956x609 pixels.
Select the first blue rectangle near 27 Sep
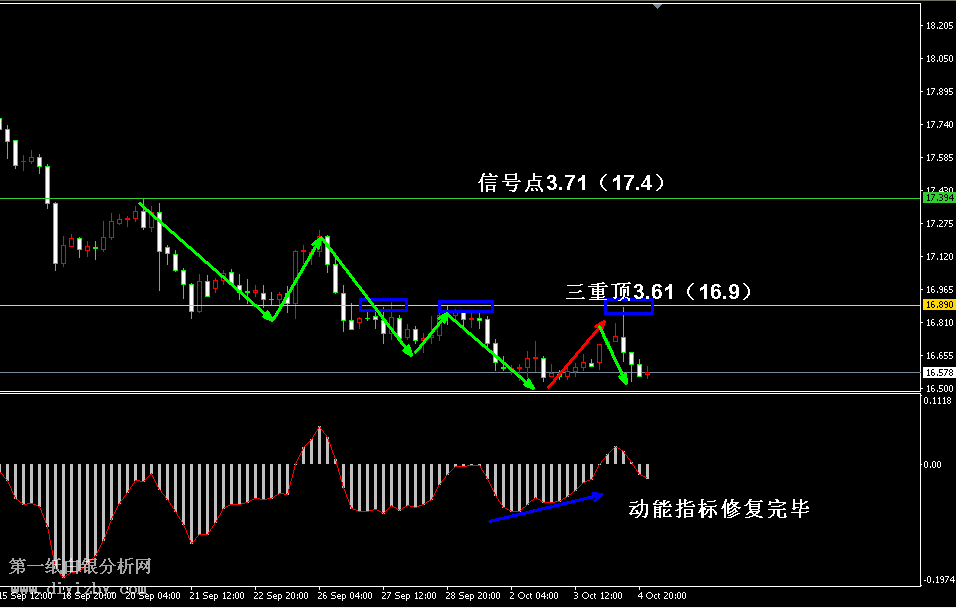coord(383,305)
